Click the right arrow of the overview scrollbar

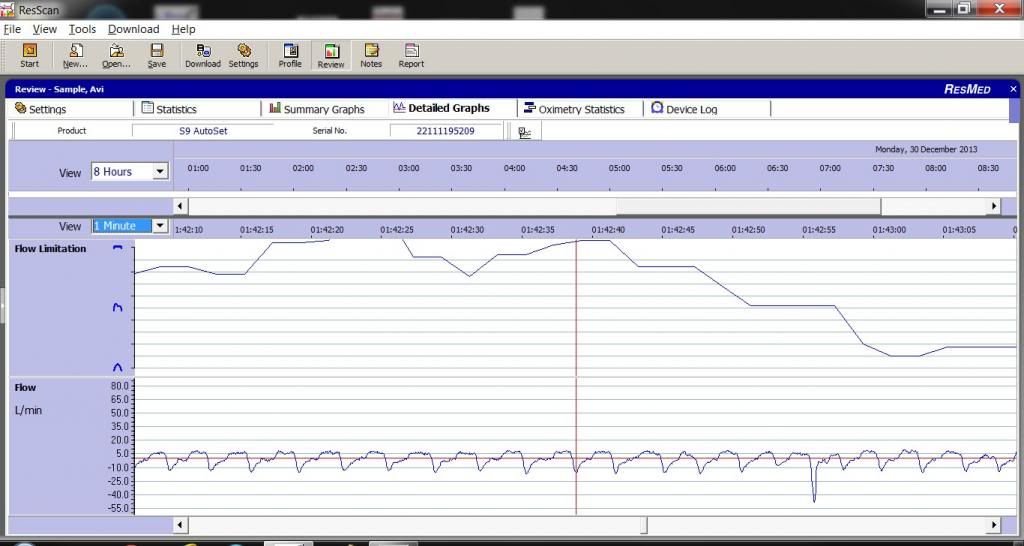994,206
